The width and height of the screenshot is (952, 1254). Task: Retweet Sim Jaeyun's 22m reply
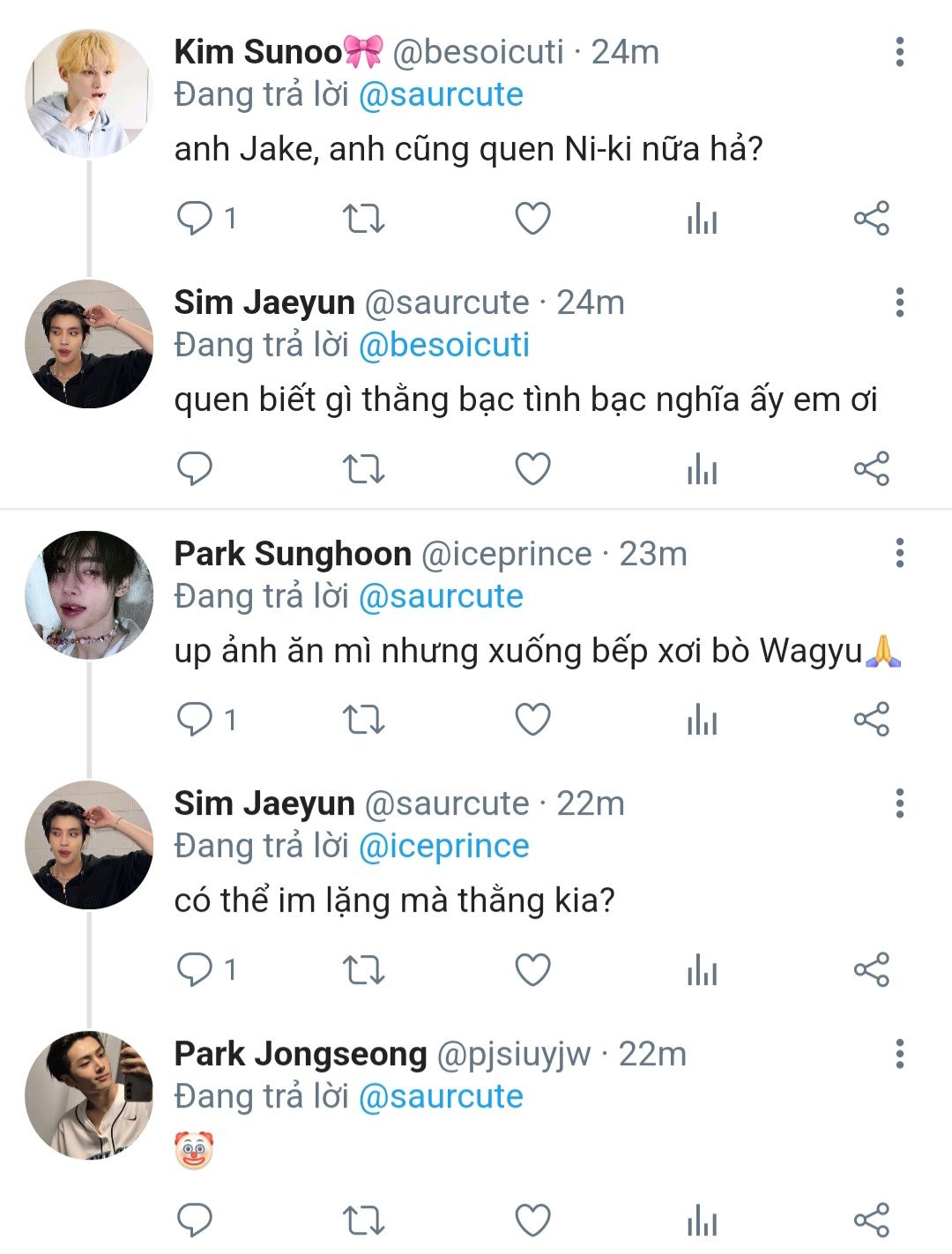click(363, 970)
